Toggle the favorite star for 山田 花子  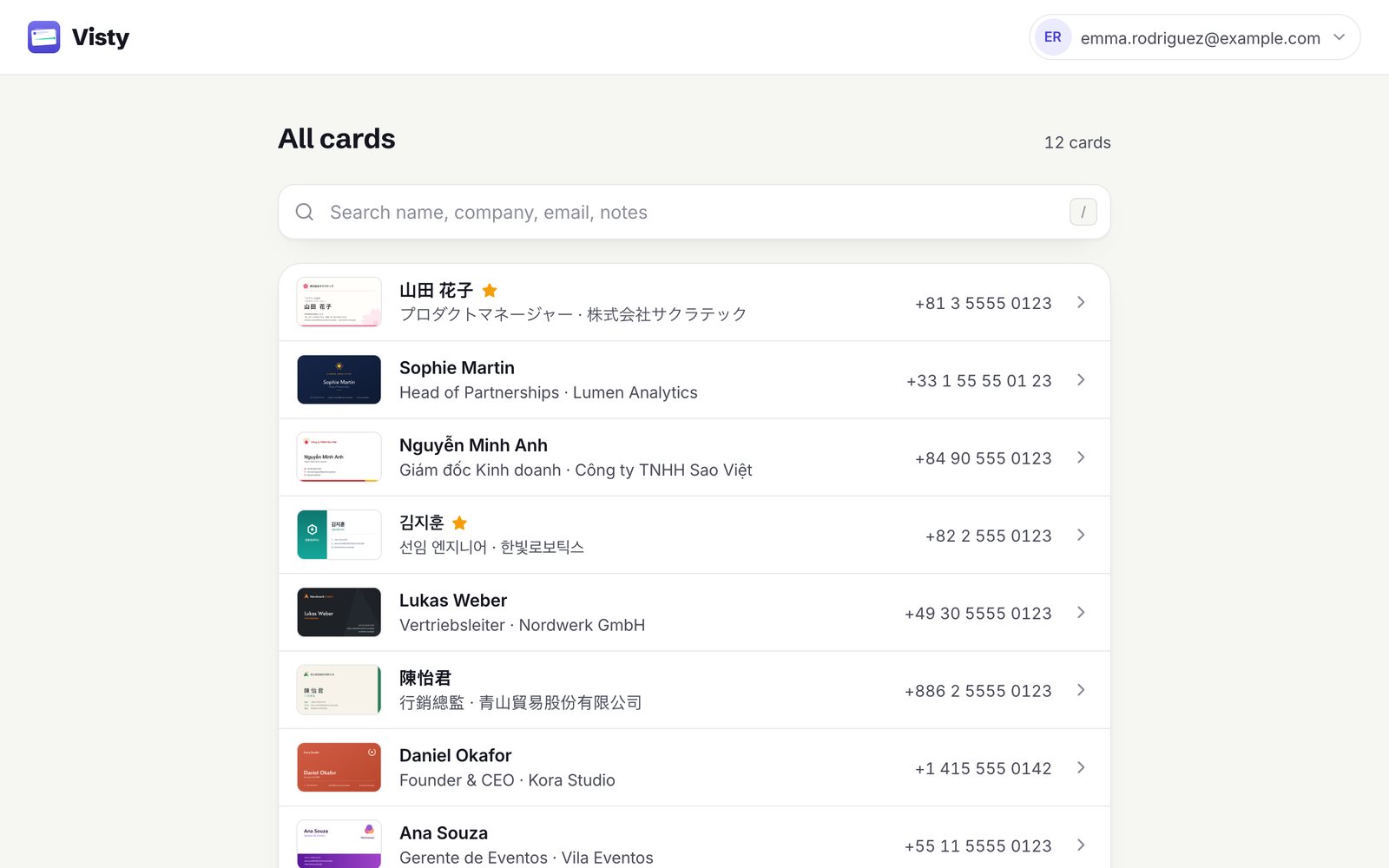[490, 290]
